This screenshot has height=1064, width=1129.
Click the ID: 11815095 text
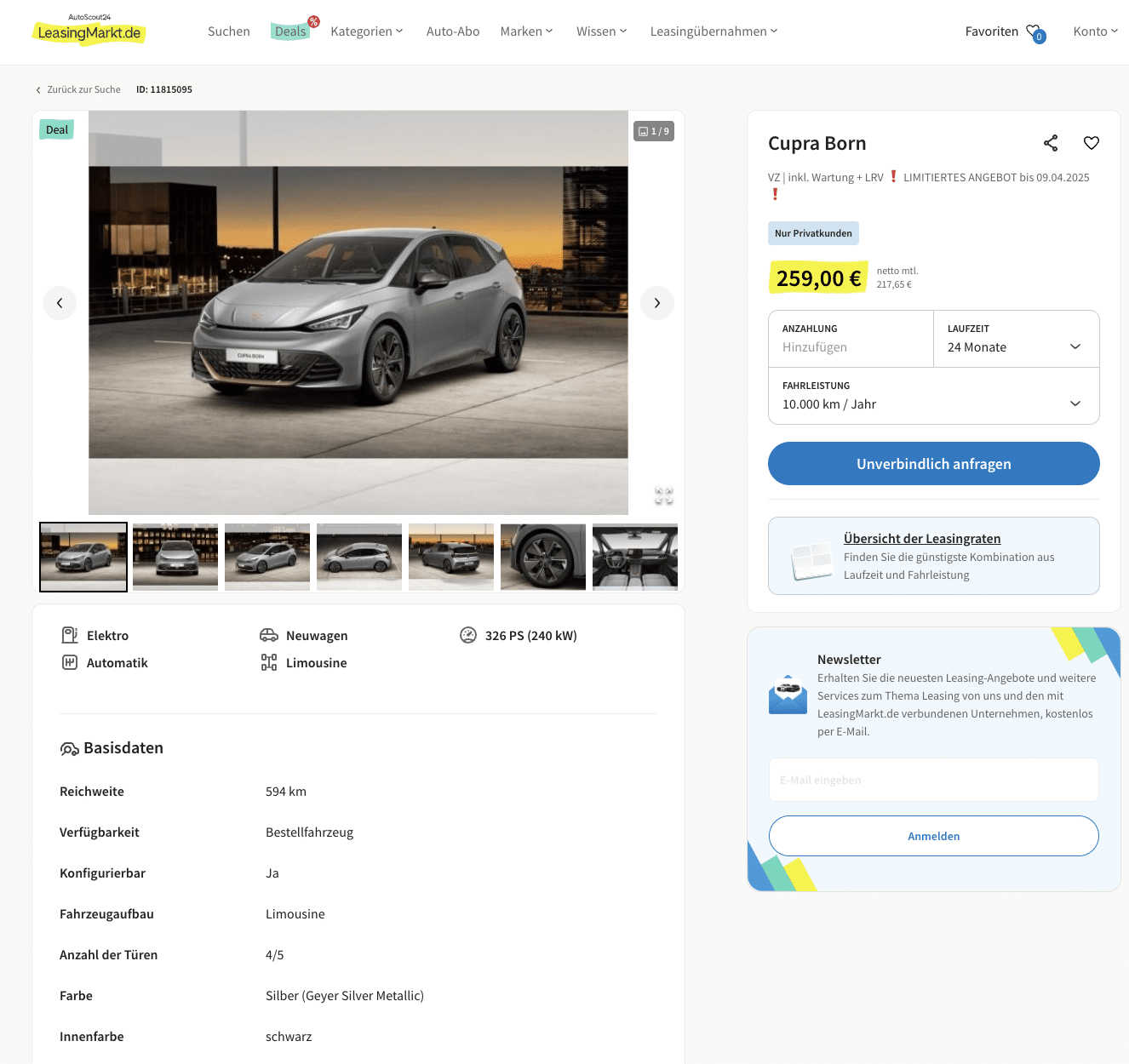164,89
